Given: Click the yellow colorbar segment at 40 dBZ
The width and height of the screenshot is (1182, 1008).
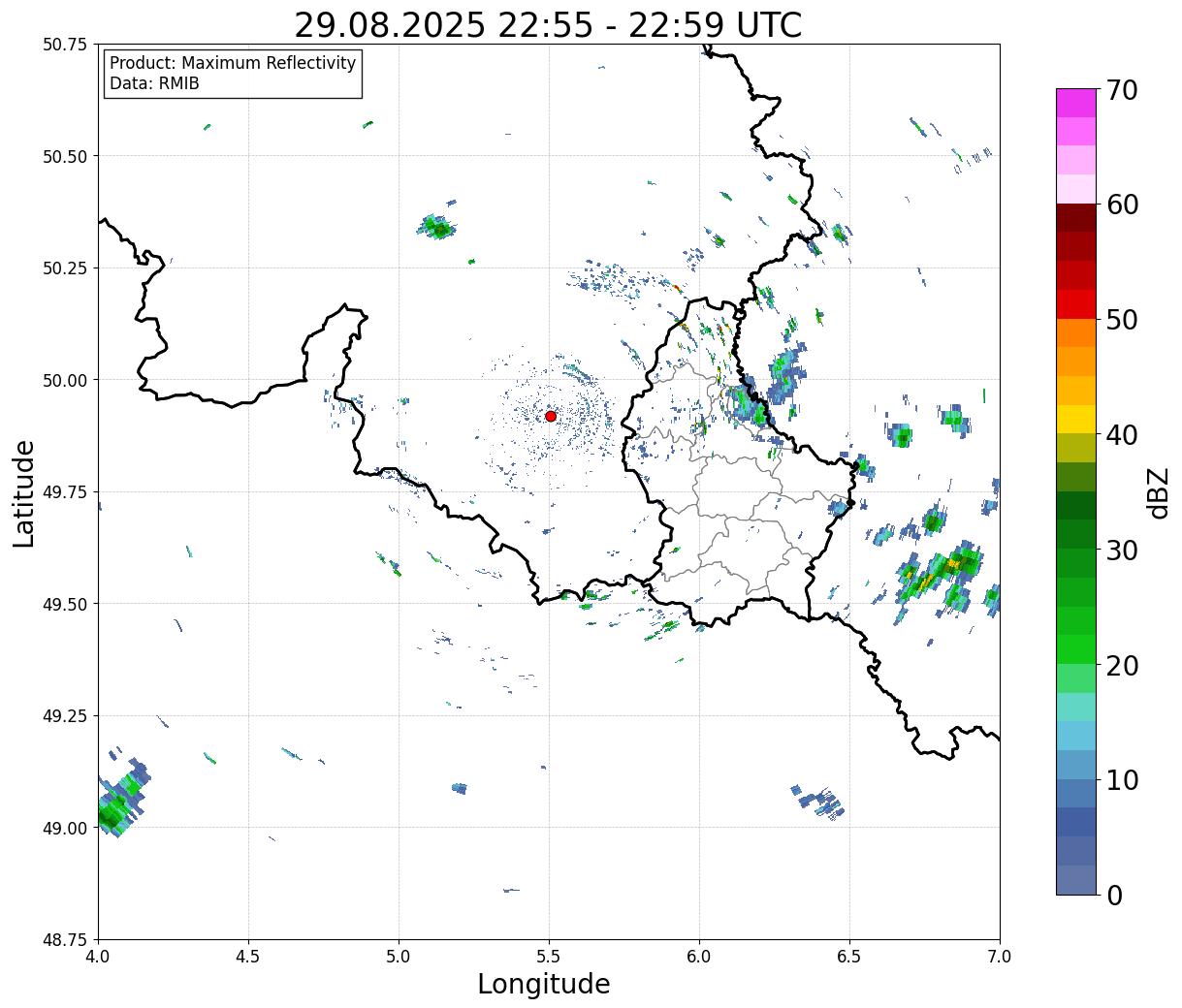Looking at the screenshot, I should (x=1076, y=419).
